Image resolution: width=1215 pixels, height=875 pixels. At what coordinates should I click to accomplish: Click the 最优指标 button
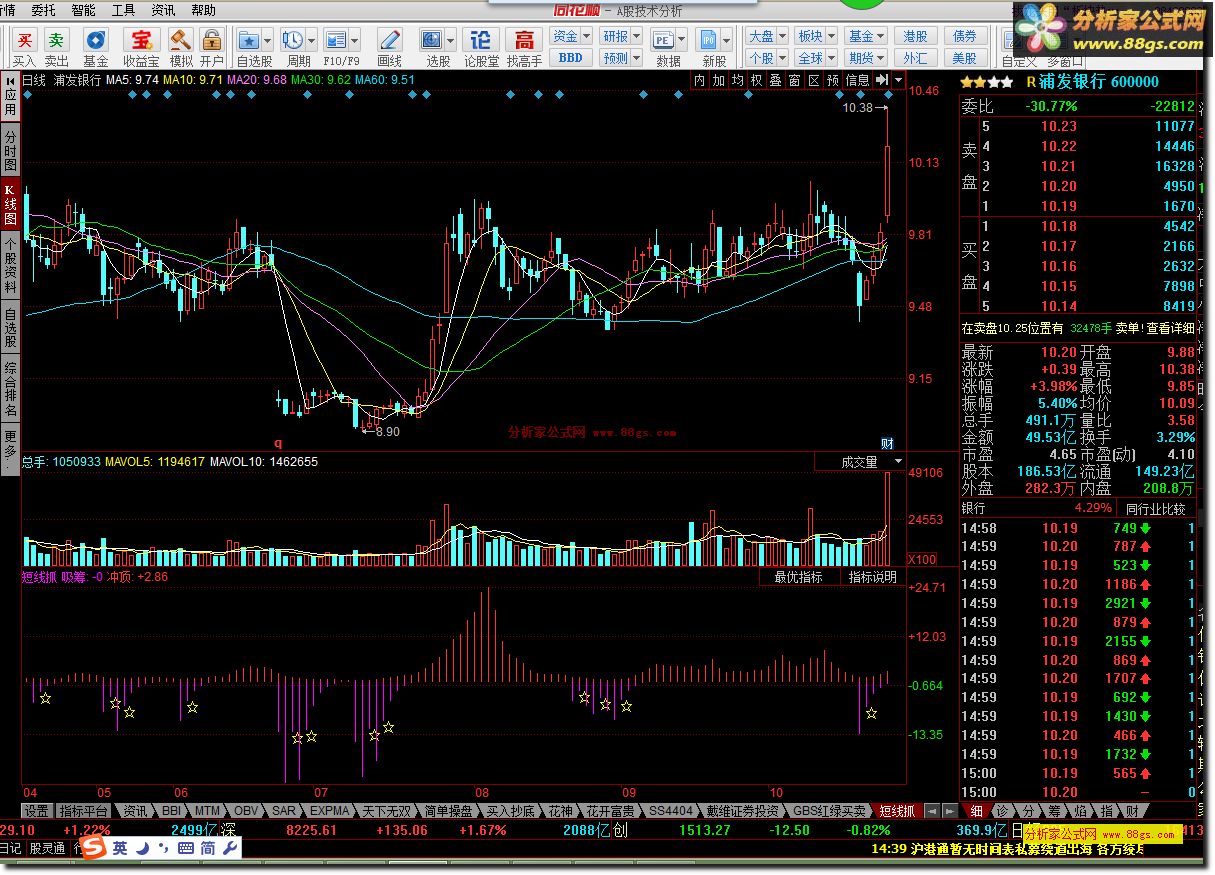[798, 577]
